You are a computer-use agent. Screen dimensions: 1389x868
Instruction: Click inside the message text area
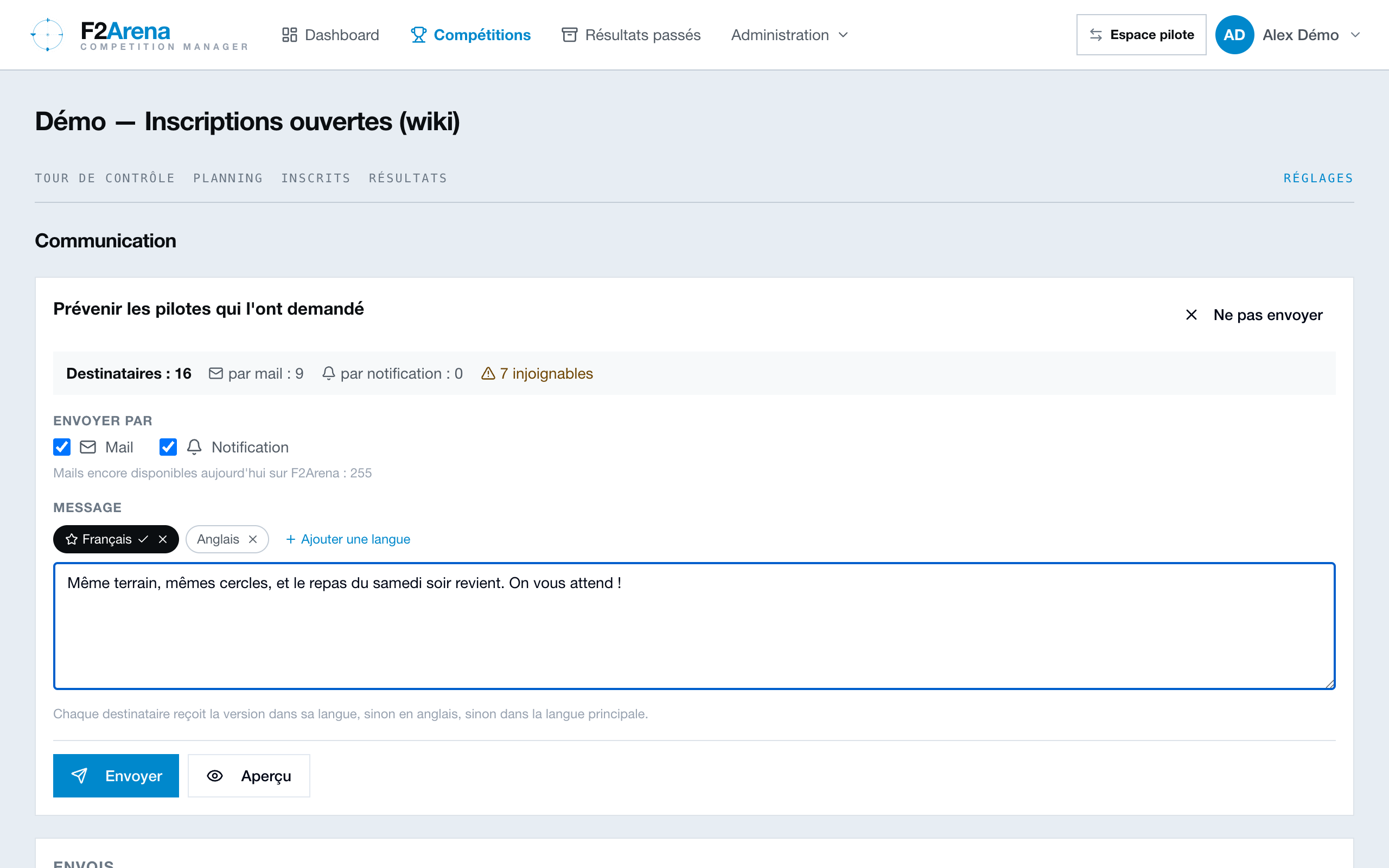tap(694, 626)
